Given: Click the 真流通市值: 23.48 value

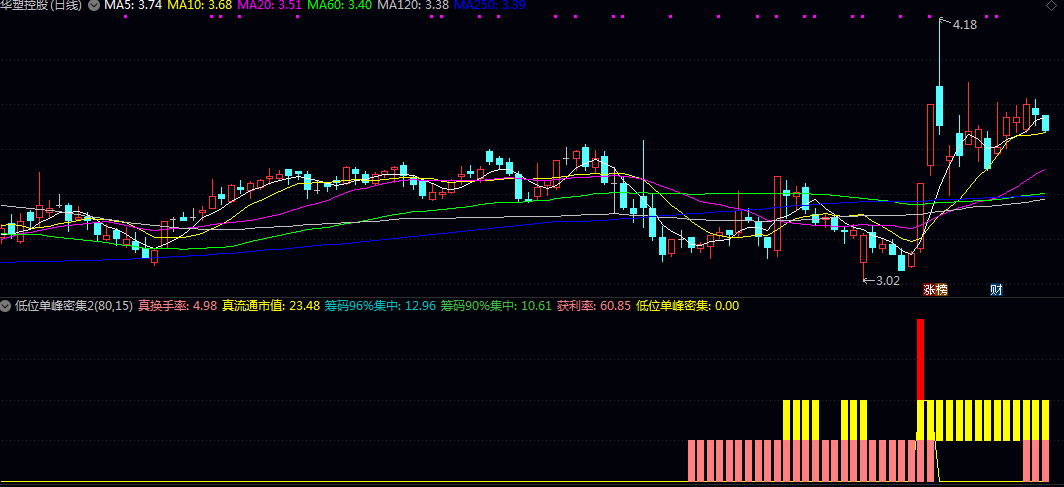Looking at the screenshot, I should pos(271,306).
